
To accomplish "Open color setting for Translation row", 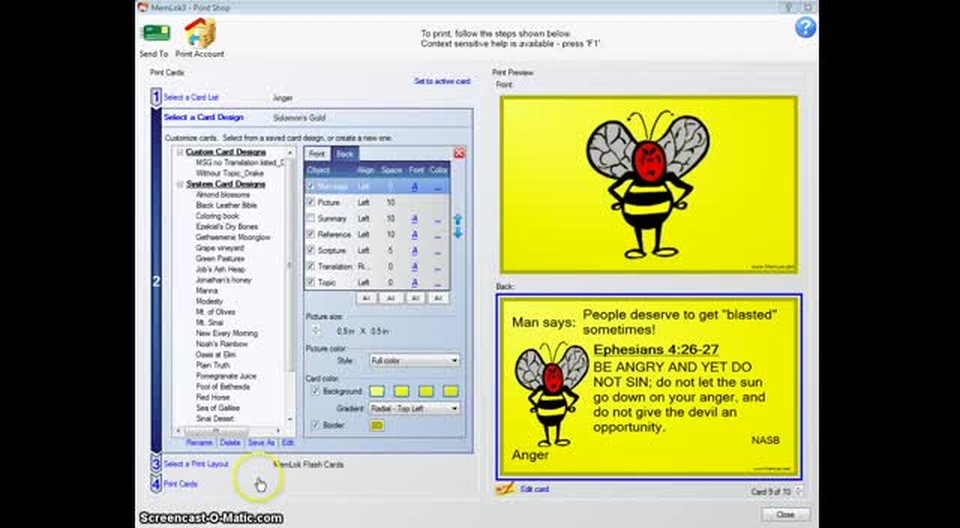I will point(437,266).
